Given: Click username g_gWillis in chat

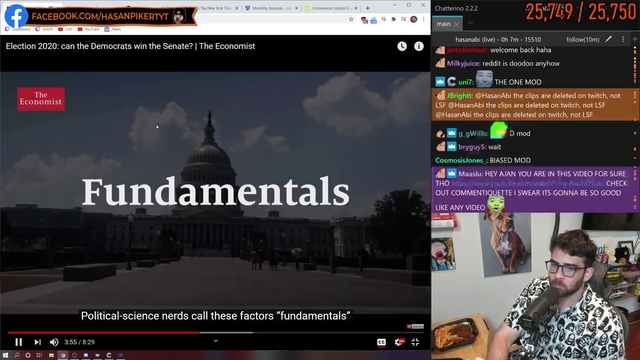Looking at the screenshot, I should tap(473, 133).
